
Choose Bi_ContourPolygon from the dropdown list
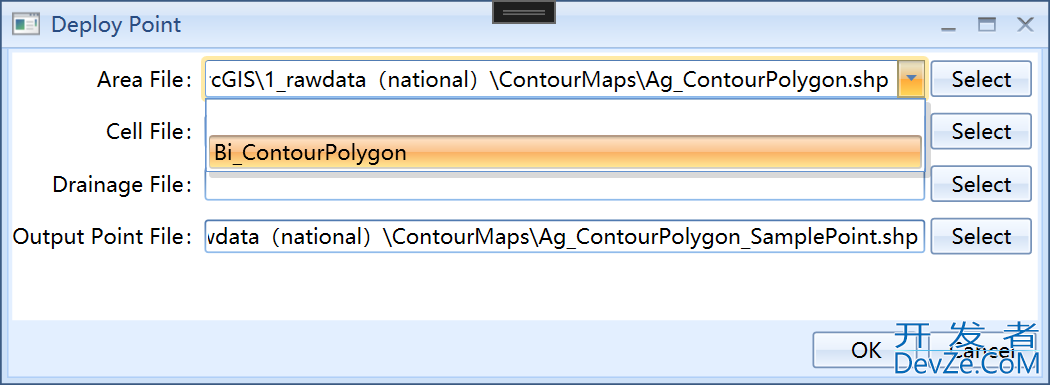coord(565,153)
